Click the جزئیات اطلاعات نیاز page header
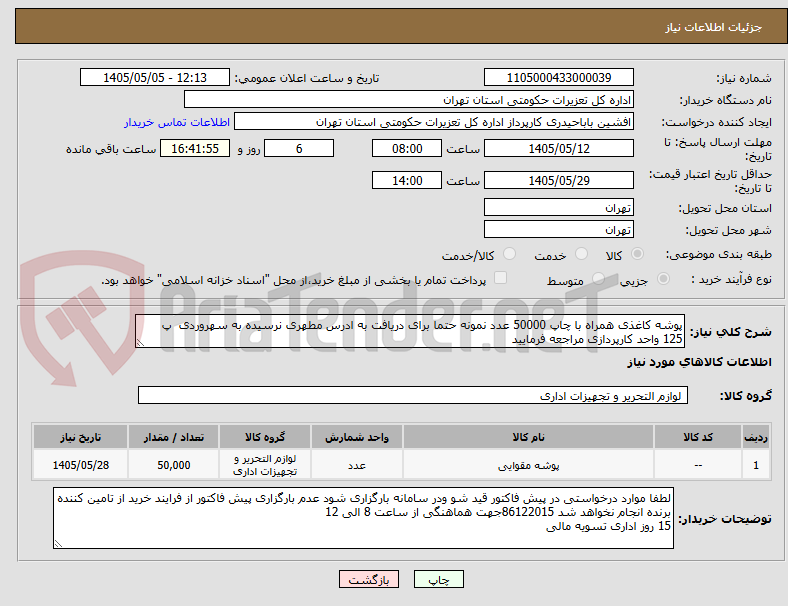The image size is (788, 606). [x=714, y=27]
